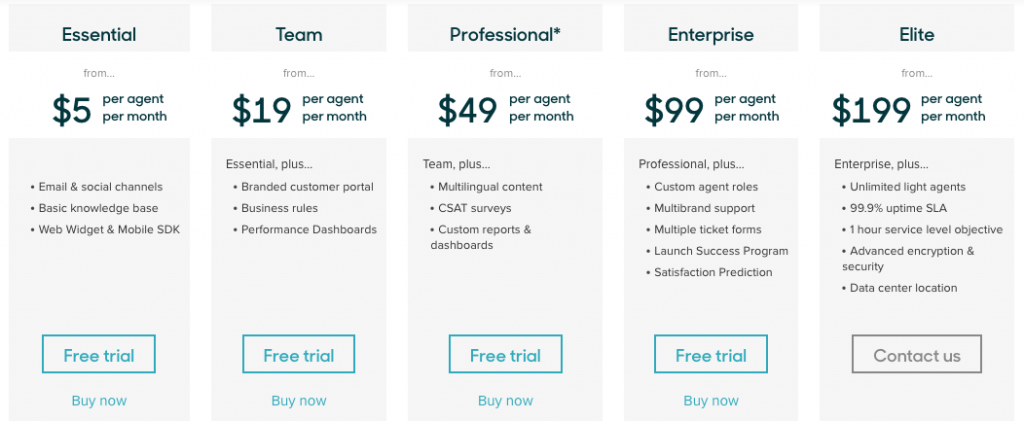
Task: Click Buy now under Essential
Action: pos(99,401)
